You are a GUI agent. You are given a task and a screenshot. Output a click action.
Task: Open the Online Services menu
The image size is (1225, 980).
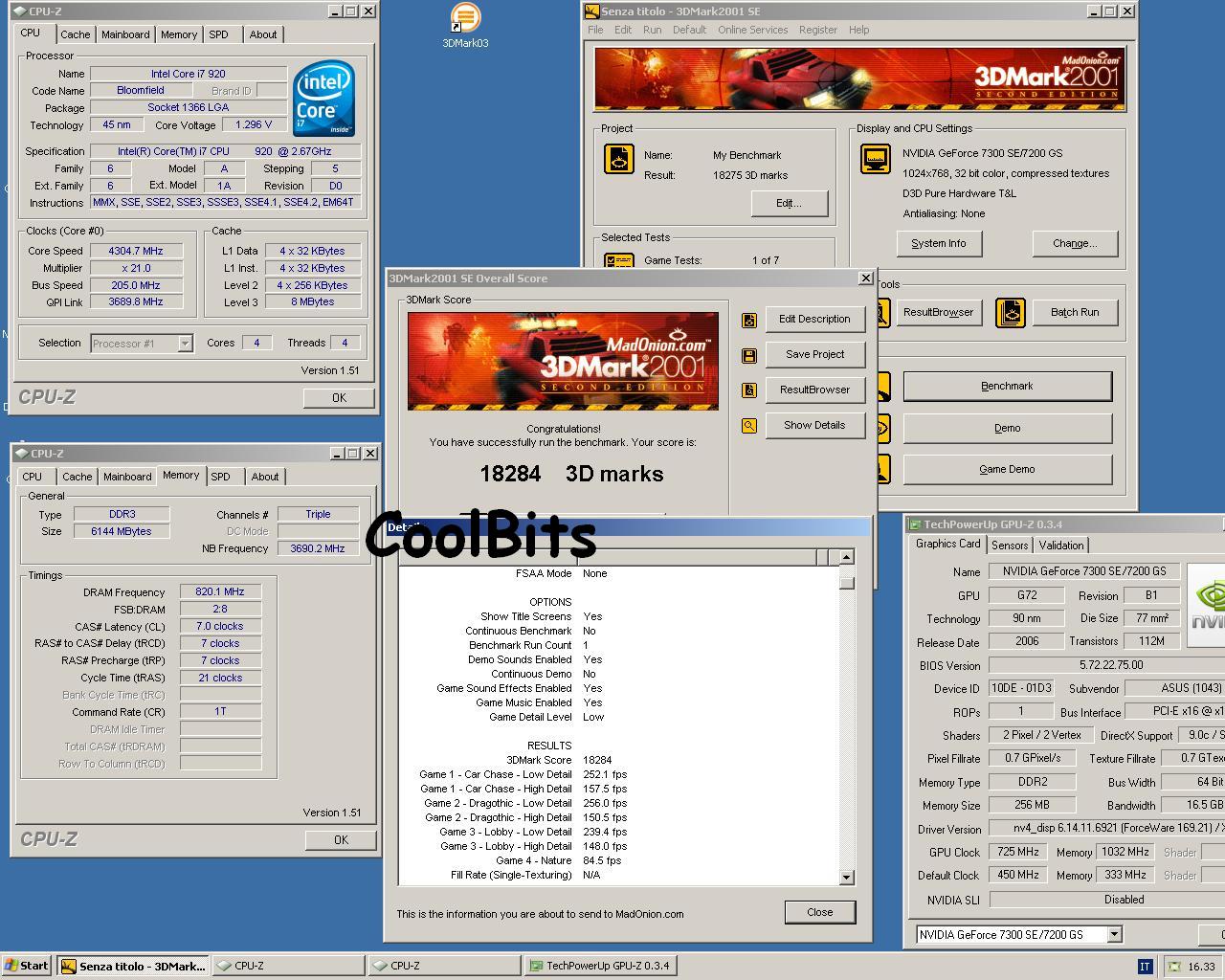(753, 30)
